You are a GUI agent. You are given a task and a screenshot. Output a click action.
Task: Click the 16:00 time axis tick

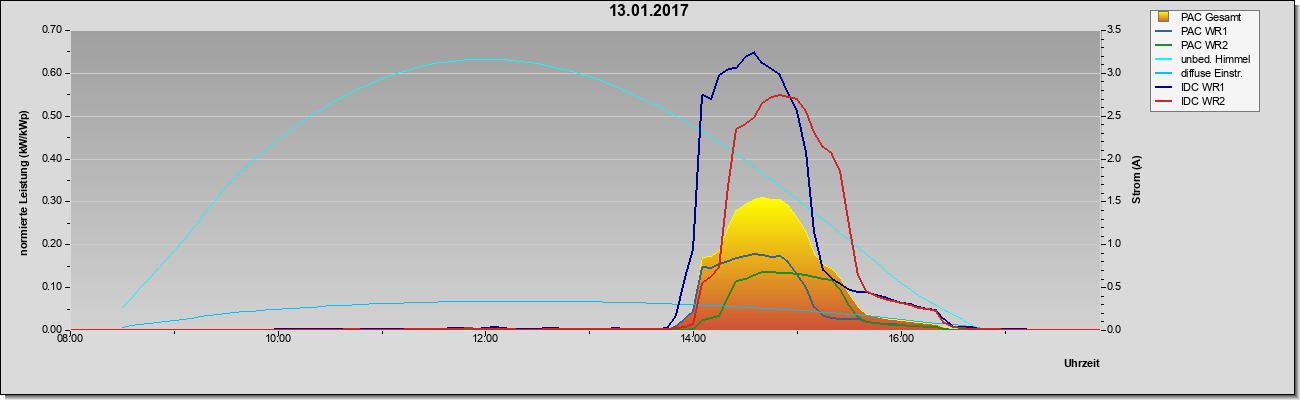tap(901, 339)
